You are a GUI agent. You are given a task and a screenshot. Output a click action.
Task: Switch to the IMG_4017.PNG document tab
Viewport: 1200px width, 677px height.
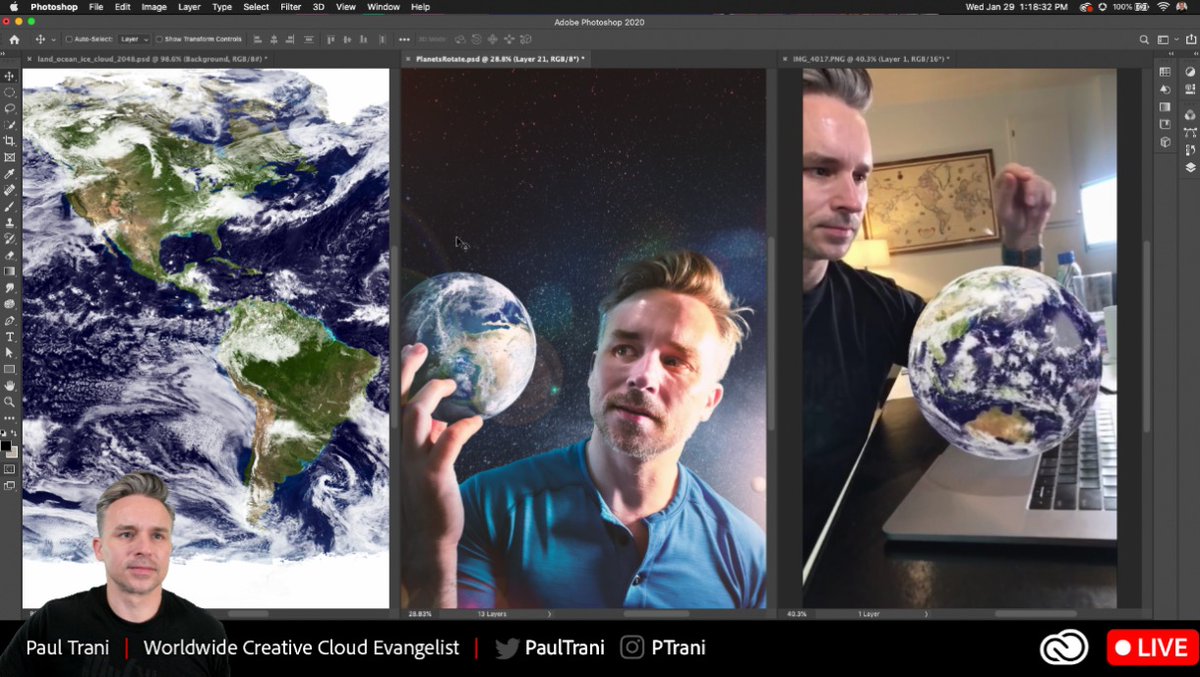point(870,59)
